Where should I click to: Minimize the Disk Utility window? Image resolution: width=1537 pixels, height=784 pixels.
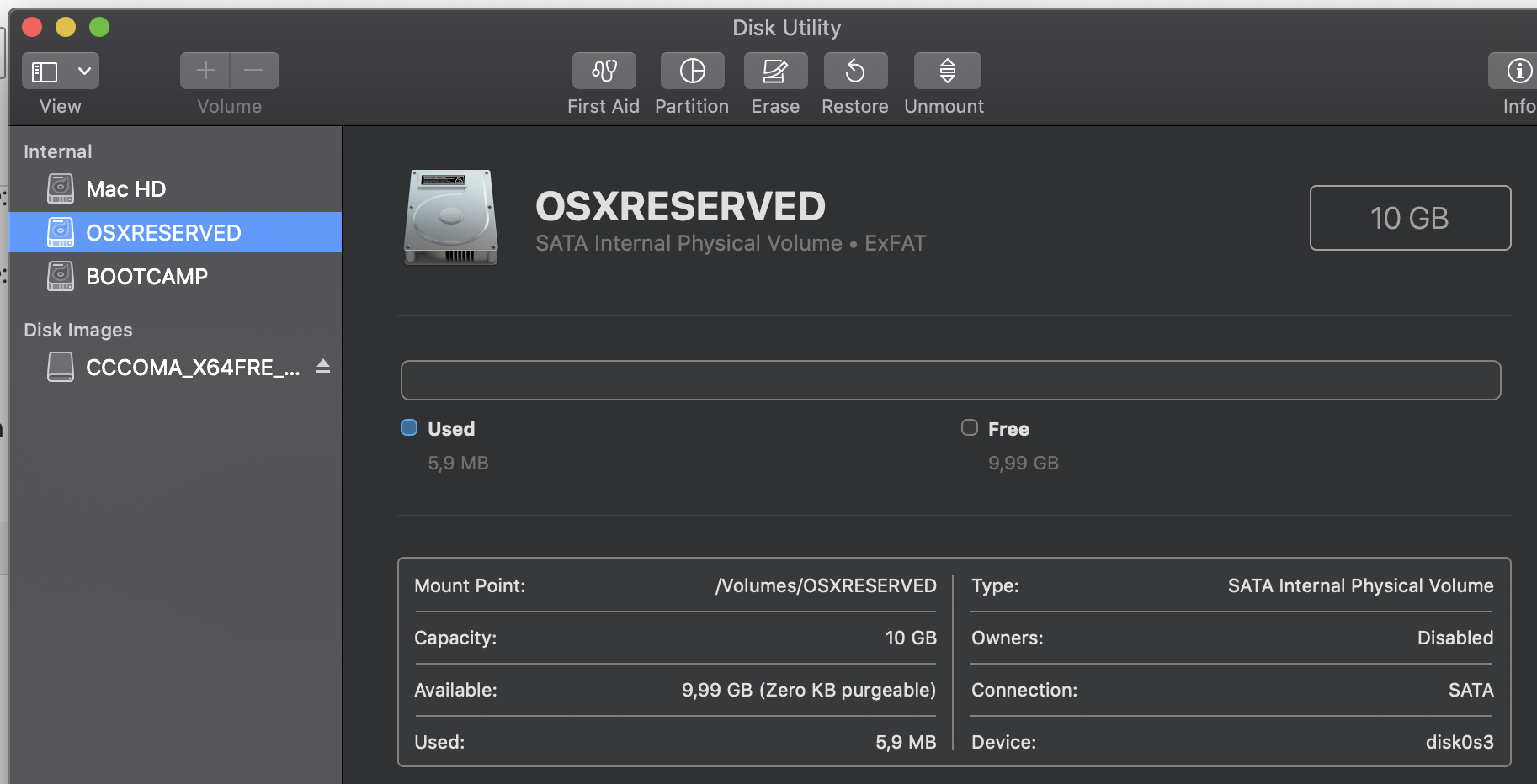point(66,27)
